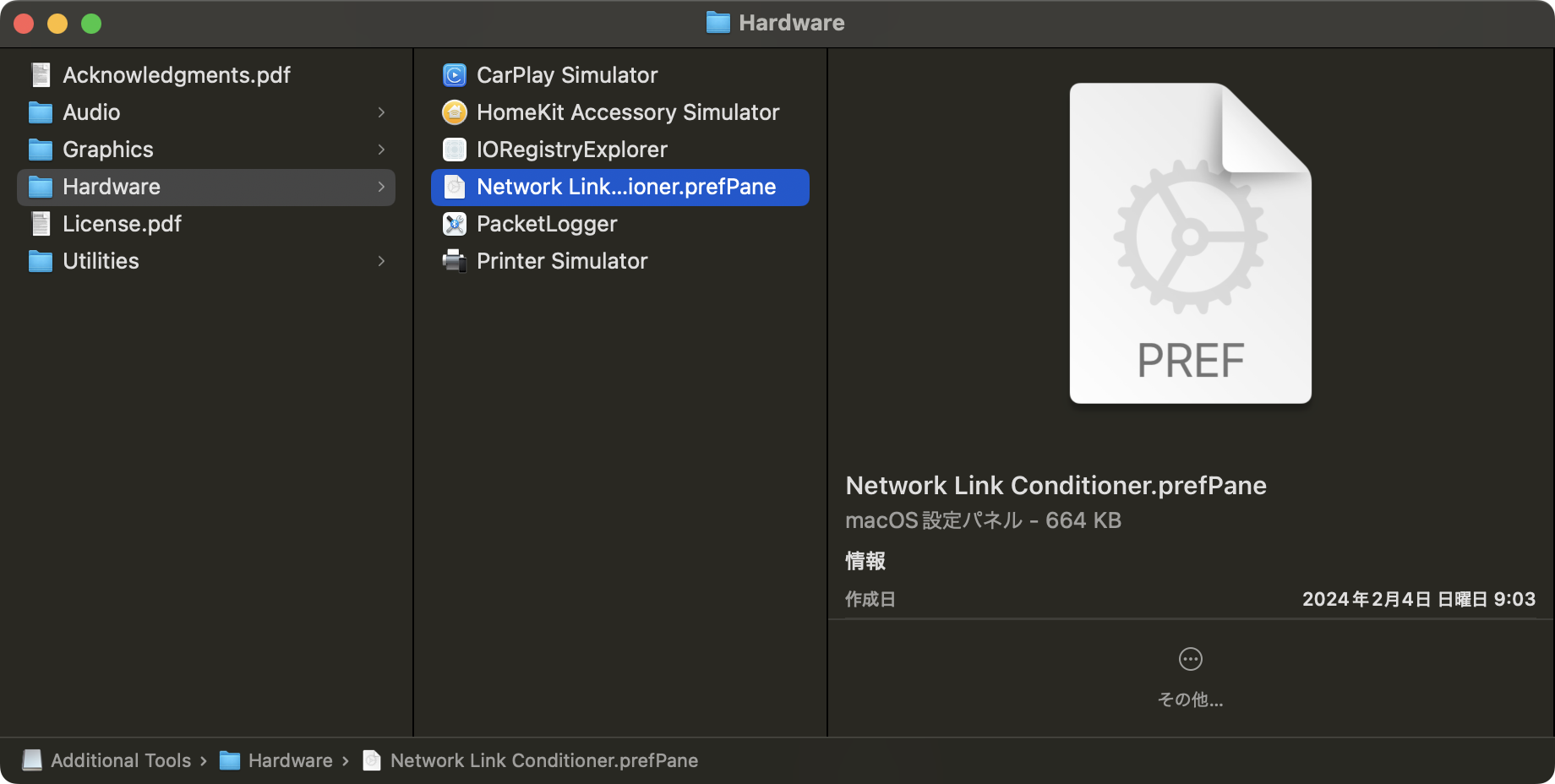The width and height of the screenshot is (1555, 784).
Task: Close the Hardware Finder window
Action: click(x=24, y=24)
